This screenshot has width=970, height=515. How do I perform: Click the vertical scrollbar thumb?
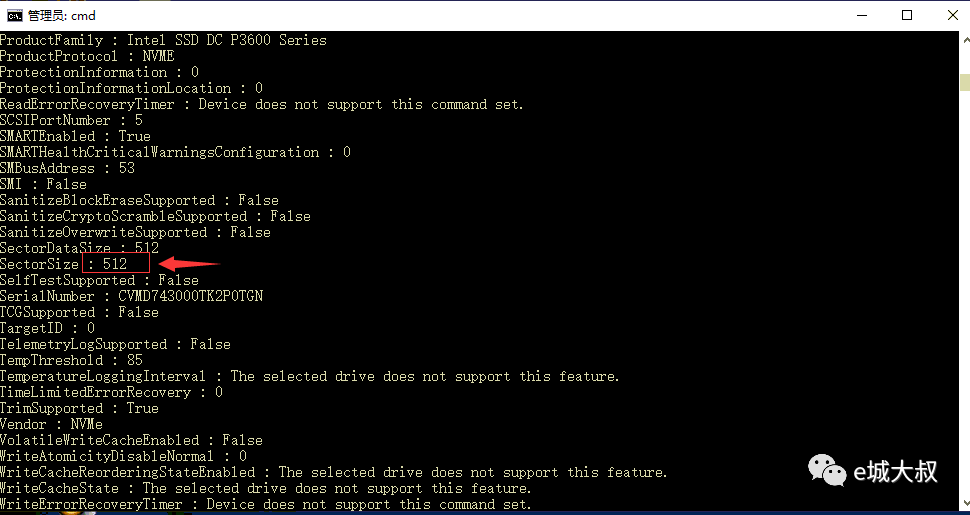coord(965,82)
